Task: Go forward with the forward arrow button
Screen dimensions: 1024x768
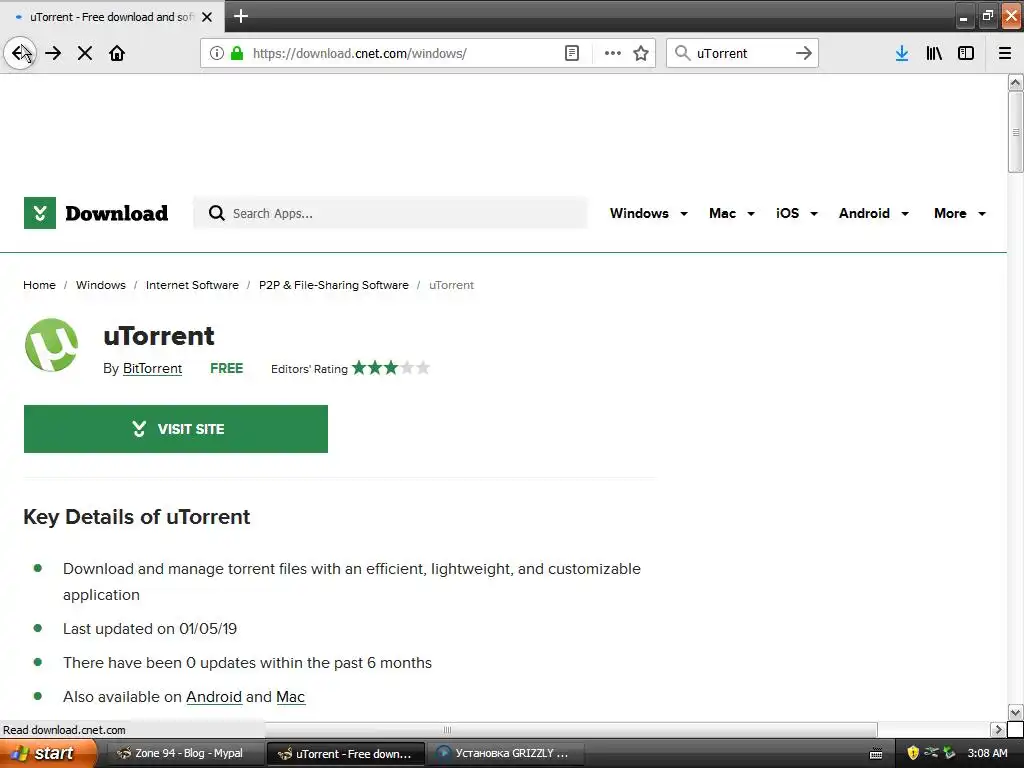Action: [54, 53]
